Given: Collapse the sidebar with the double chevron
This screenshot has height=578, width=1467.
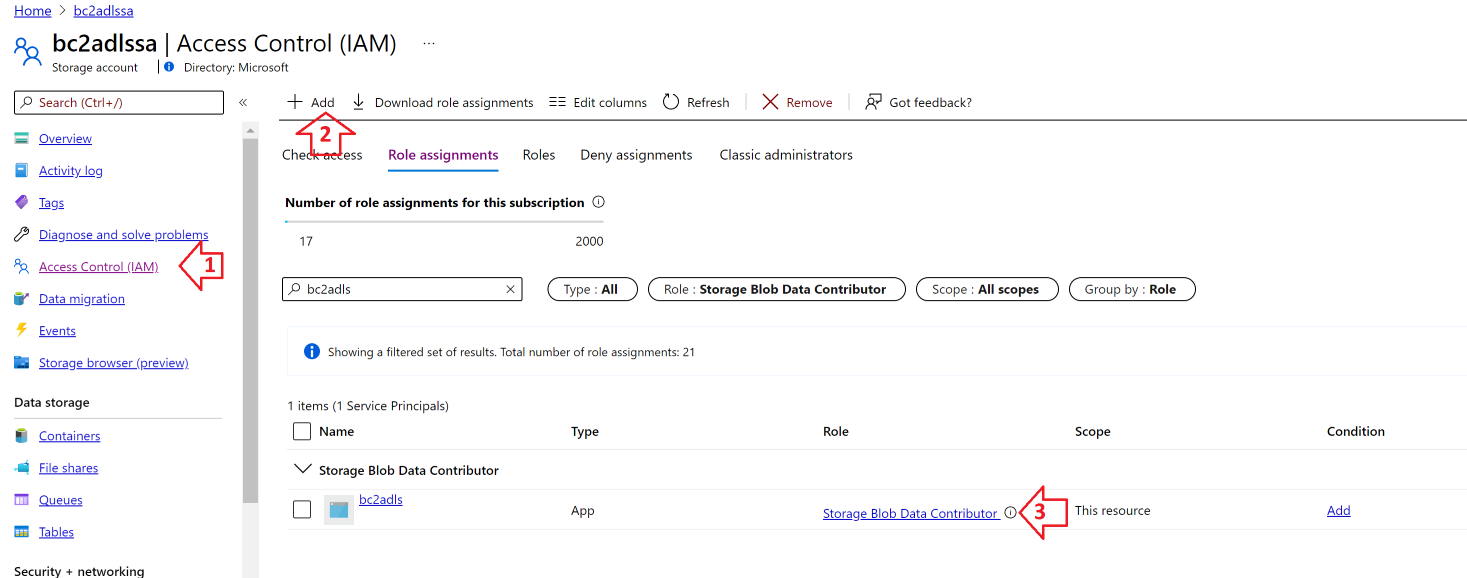Looking at the screenshot, I should coord(243,102).
